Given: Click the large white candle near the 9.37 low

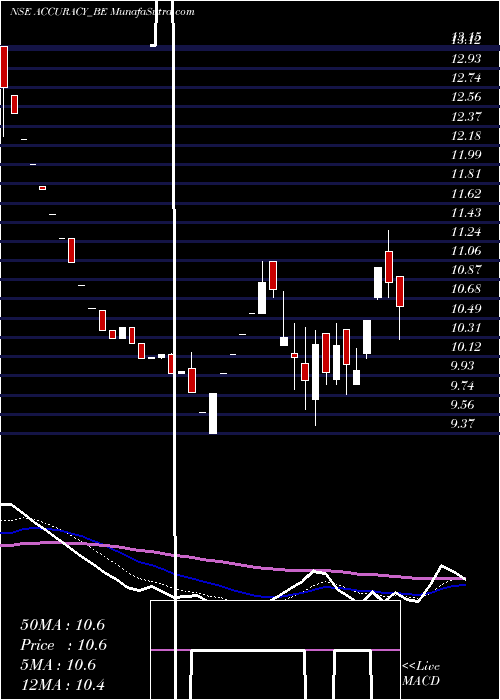Looking at the screenshot, I should pos(213,413).
